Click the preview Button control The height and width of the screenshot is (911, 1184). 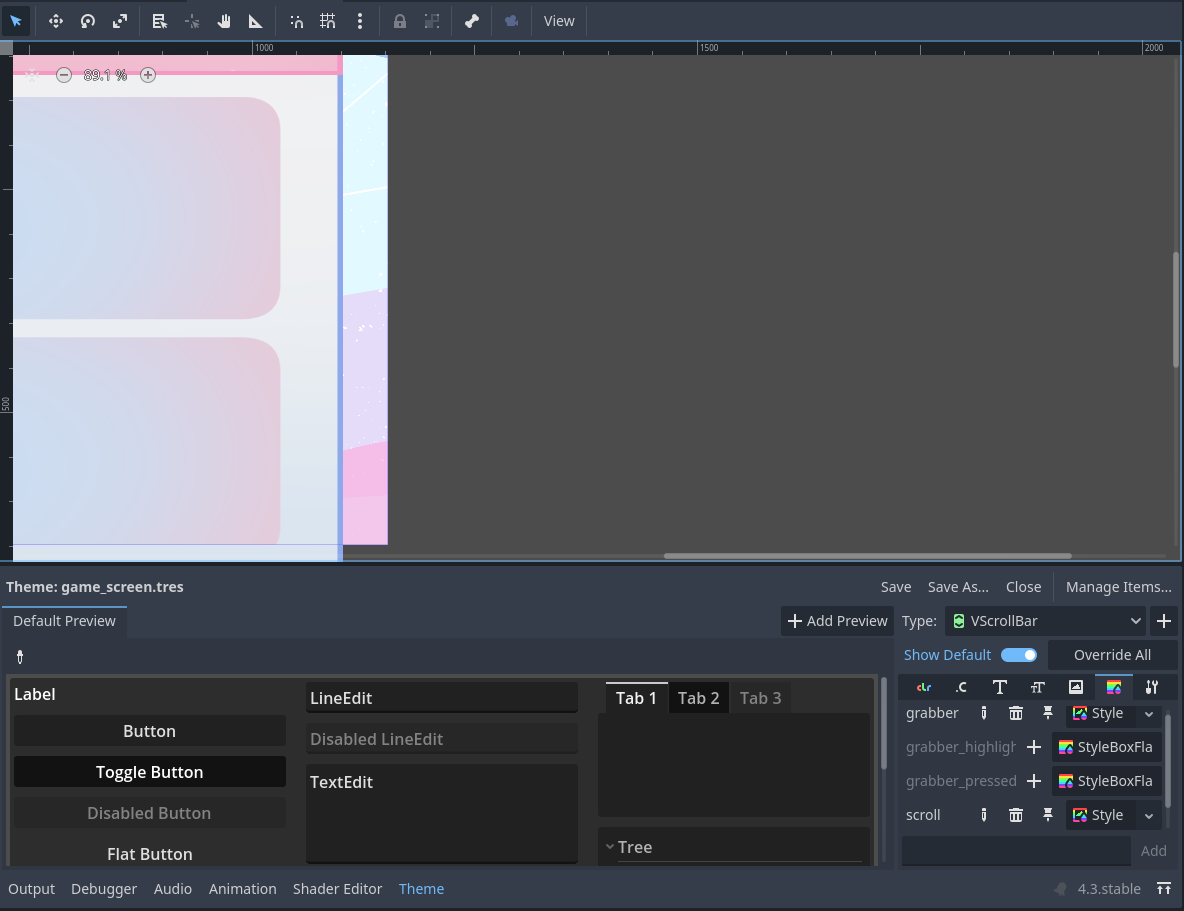point(150,731)
